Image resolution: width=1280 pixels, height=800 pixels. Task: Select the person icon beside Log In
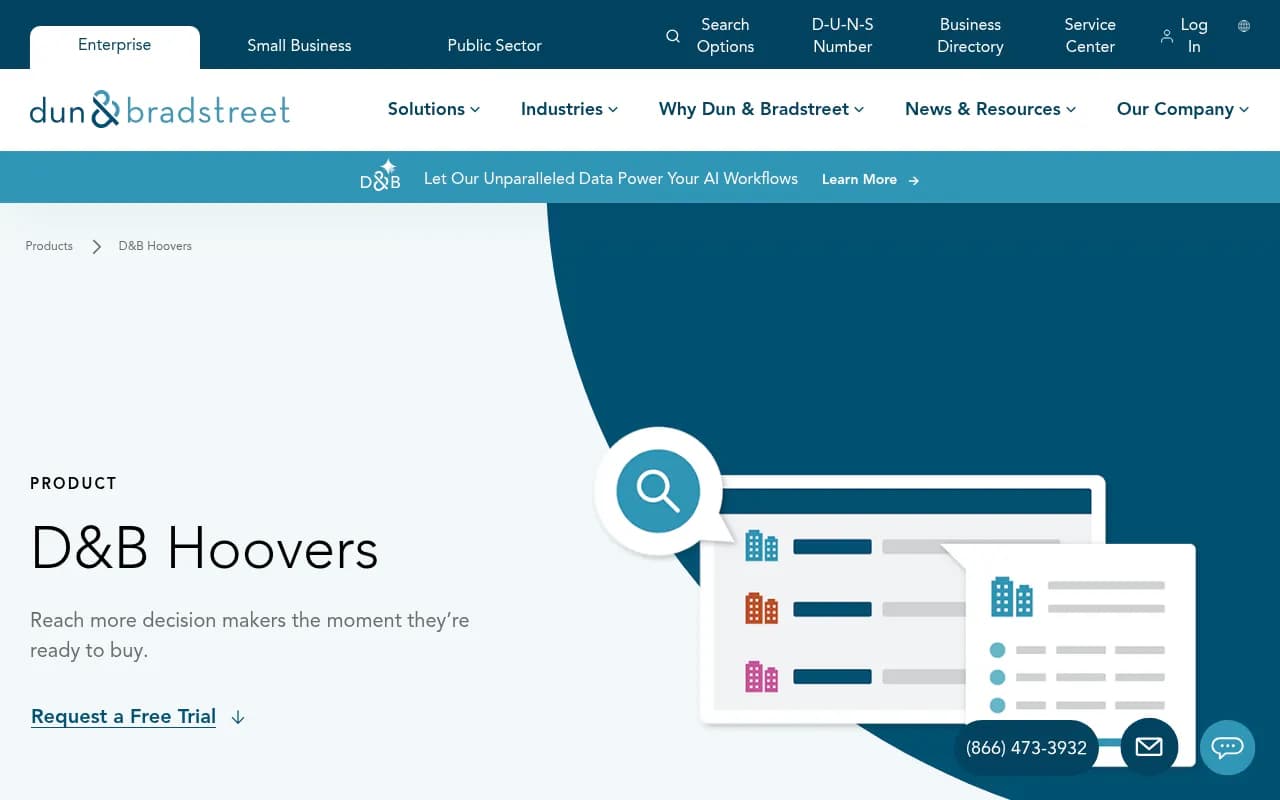click(1166, 34)
